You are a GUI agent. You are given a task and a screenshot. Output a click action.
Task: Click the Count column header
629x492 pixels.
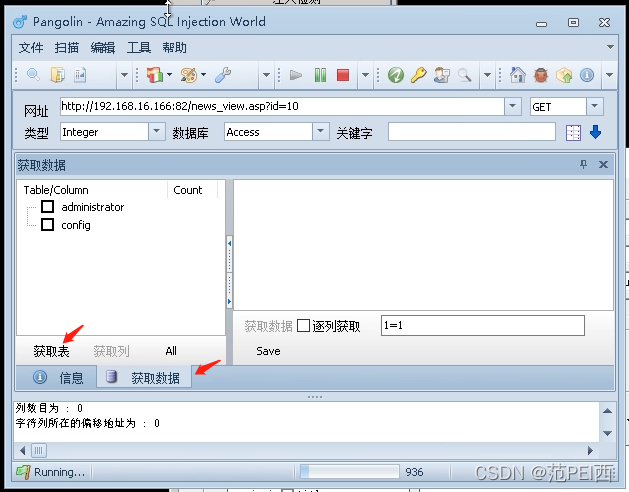(x=187, y=190)
